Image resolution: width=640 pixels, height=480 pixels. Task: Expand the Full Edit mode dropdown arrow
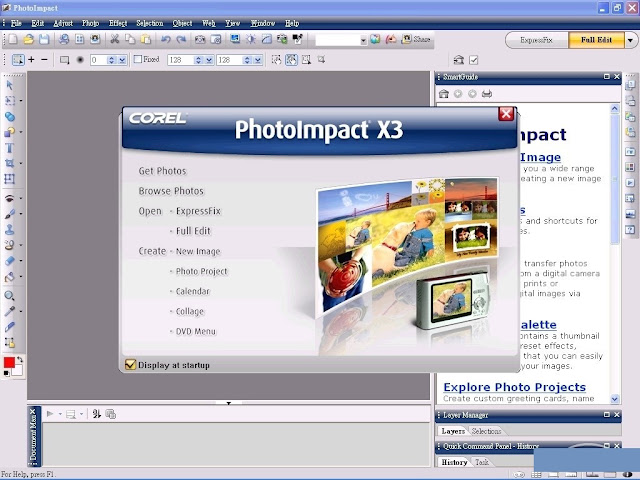coord(631,40)
